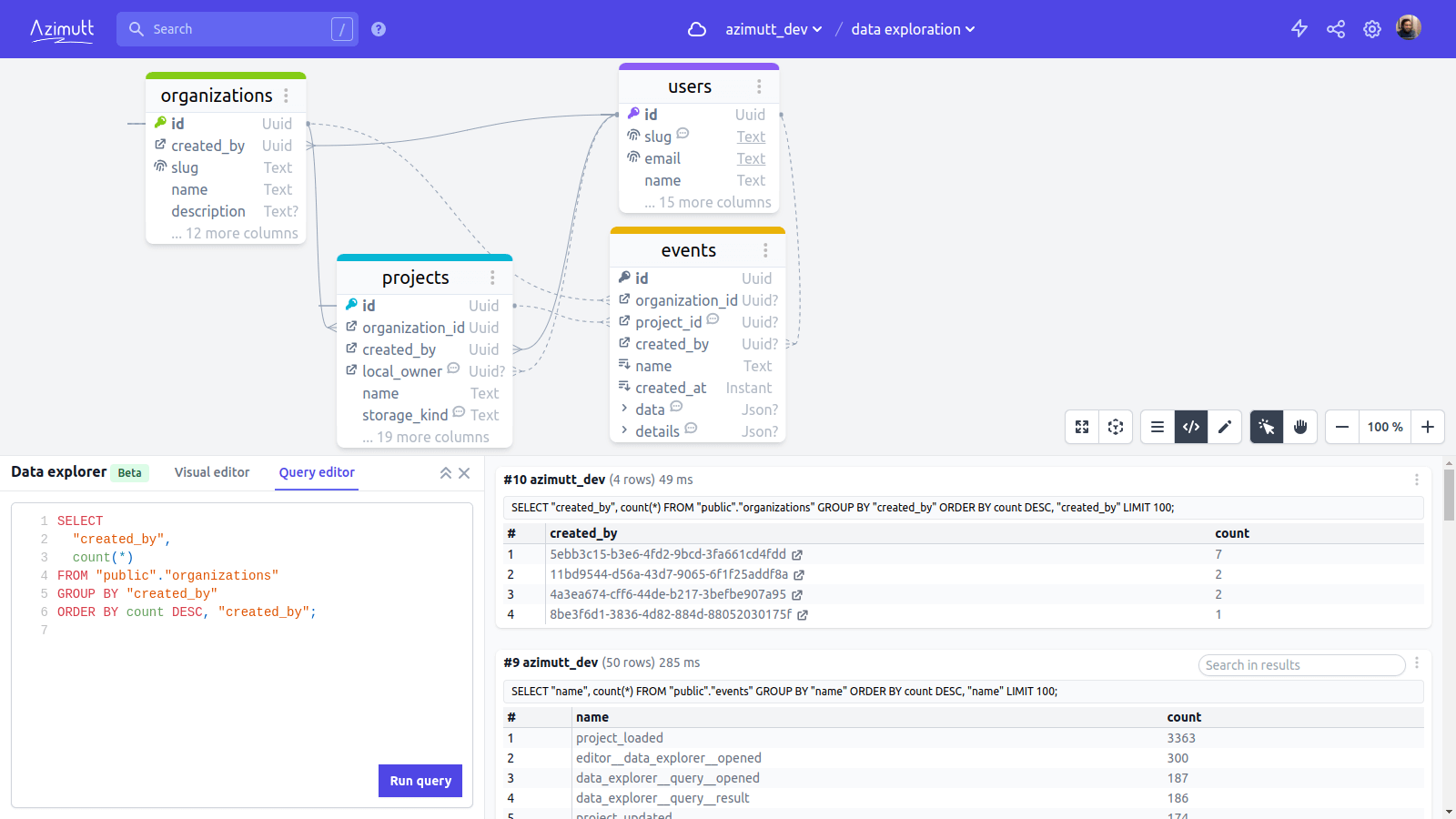This screenshot has width=1456, height=819.
Task: Open the three-dot menu on the organizations table
Action: coord(288,95)
